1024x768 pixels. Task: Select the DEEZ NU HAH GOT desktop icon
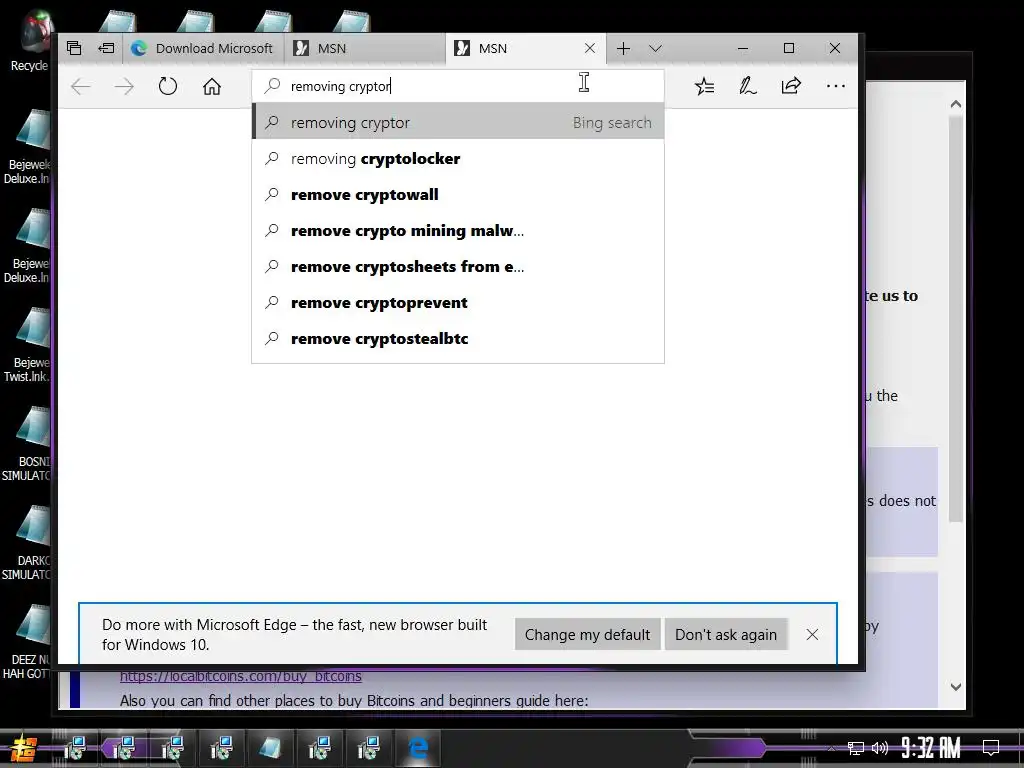(29, 643)
